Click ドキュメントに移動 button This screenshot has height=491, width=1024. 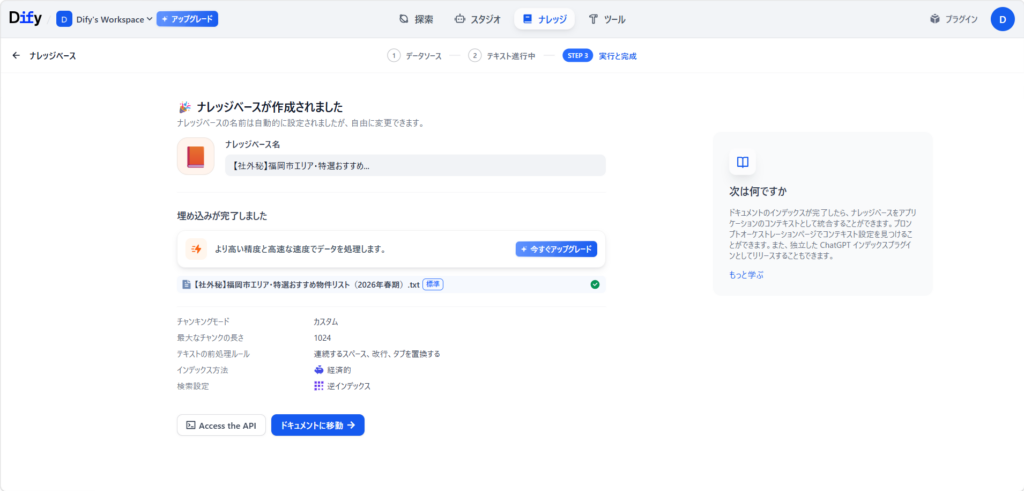(x=317, y=425)
